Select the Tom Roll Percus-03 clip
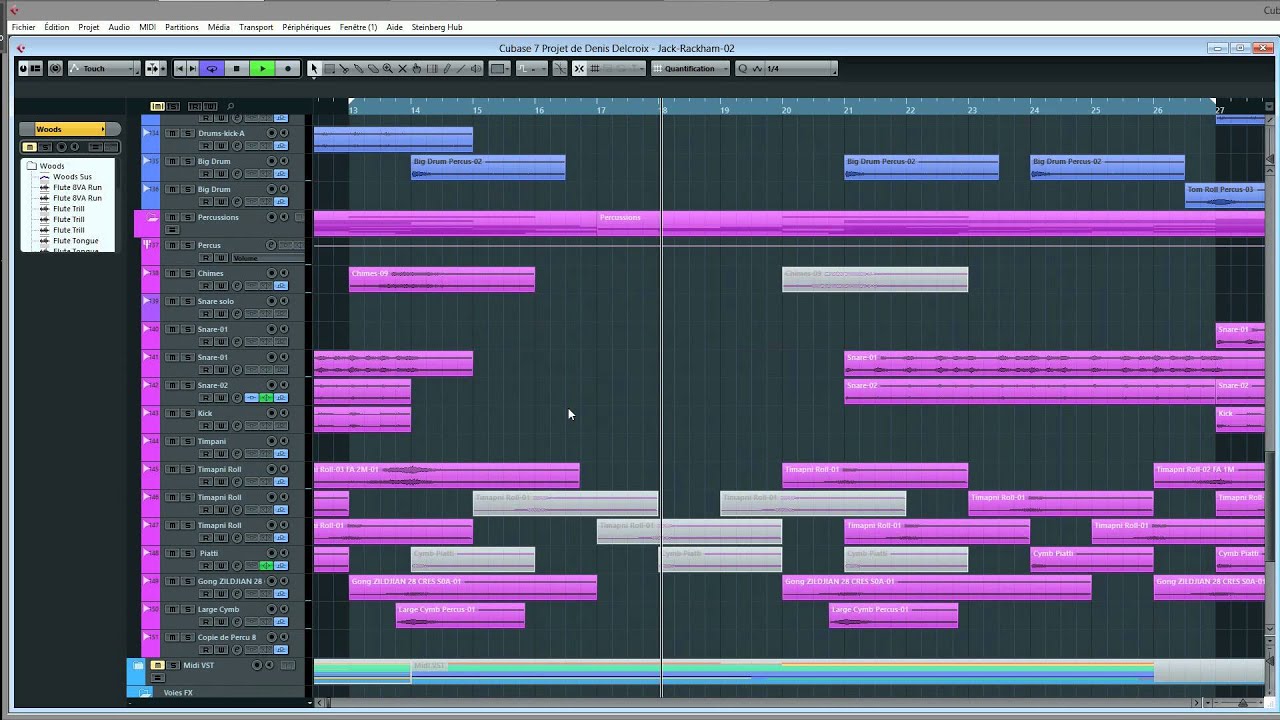Viewport: 1280px width, 720px height. pyautogui.click(x=1225, y=195)
